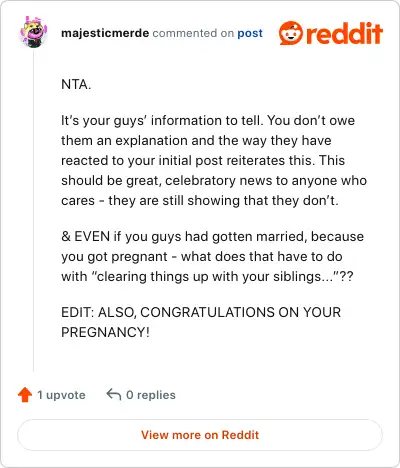
Task: Select the "1 upvote" count label
Action: click(61, 395)
